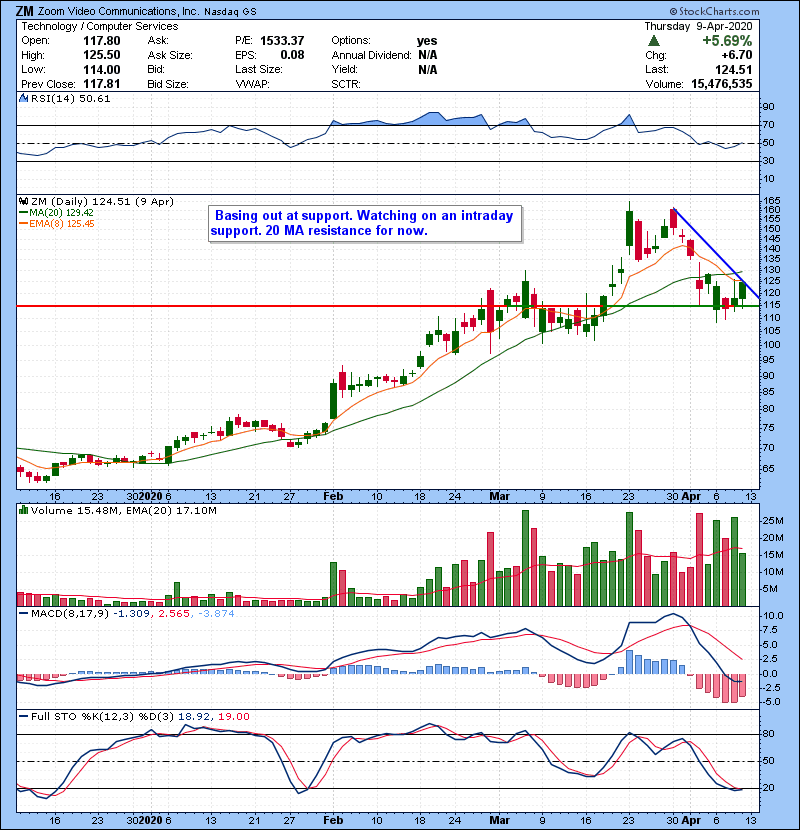Viewport: 800px width, 830px height.
Task: Click the Technology / Computer Services sector text
Action: (100, 26)
